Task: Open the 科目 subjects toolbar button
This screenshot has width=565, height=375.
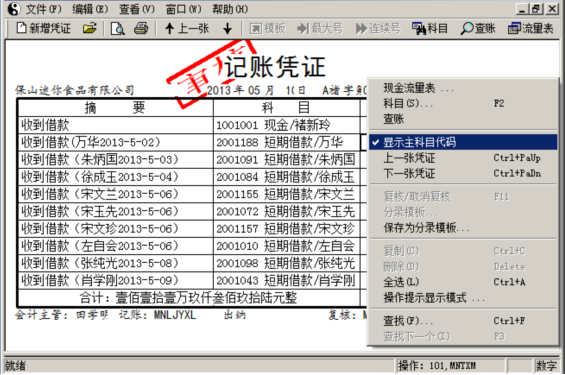Action: [430, 28]
